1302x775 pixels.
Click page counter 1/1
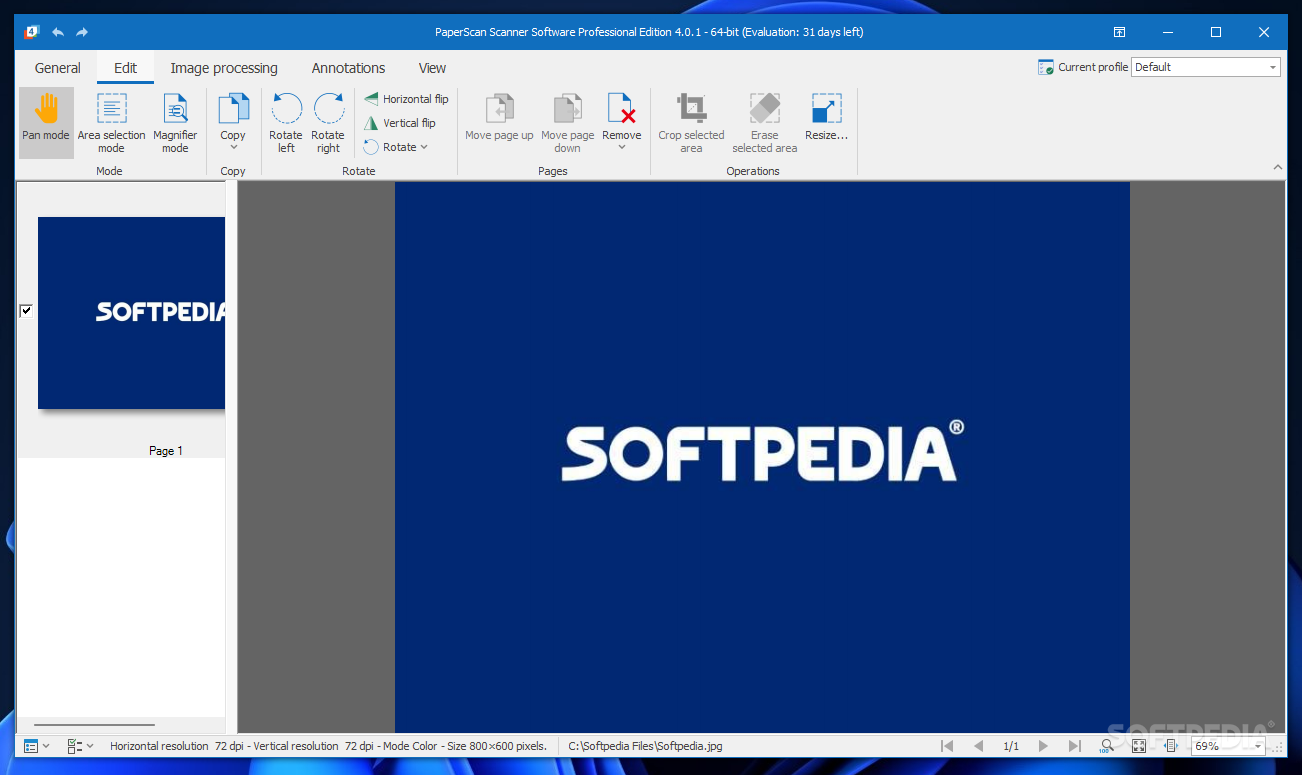[x=1011, y=746]
